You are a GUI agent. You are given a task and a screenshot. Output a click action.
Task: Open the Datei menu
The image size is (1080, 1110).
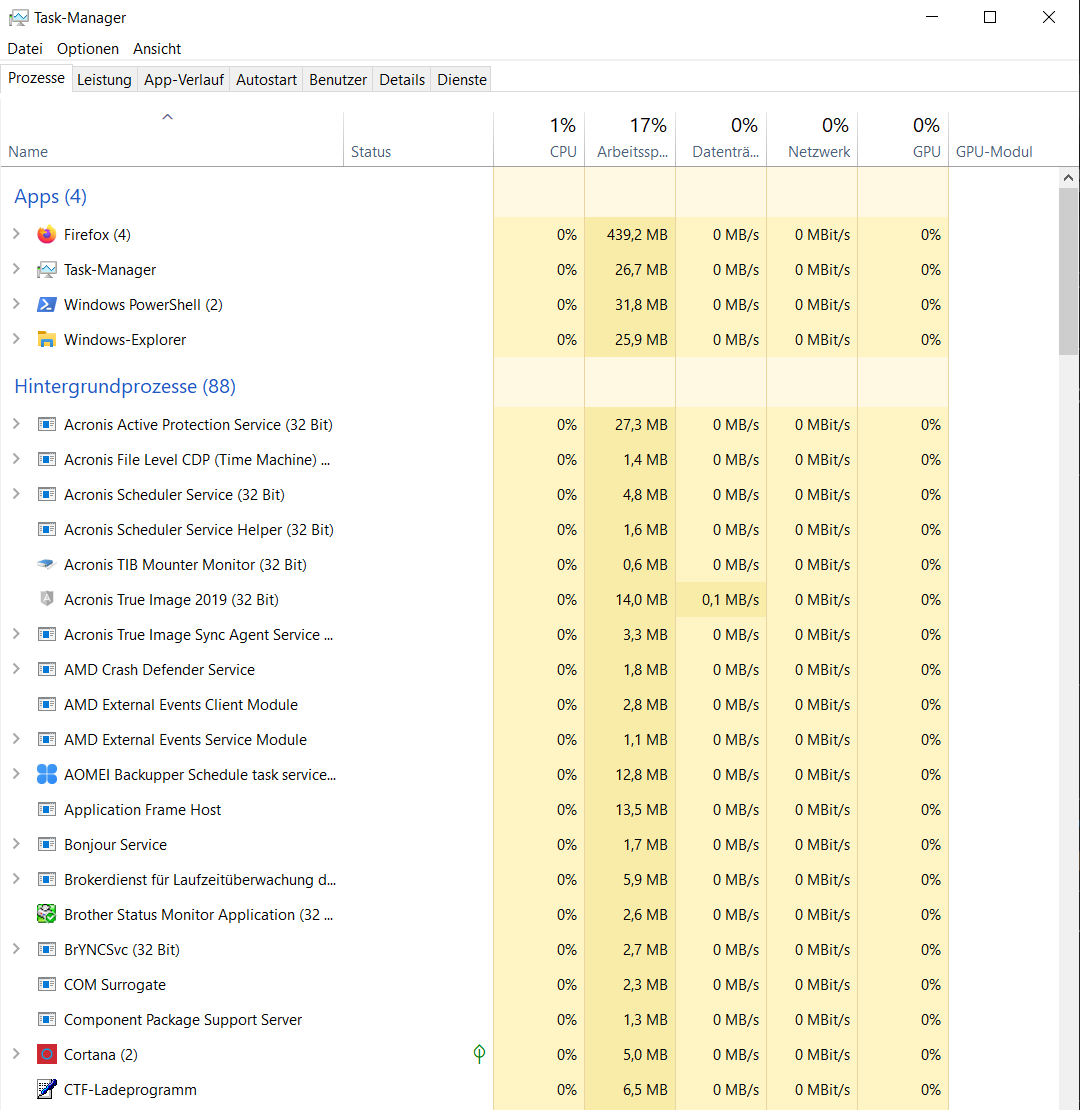25,49
